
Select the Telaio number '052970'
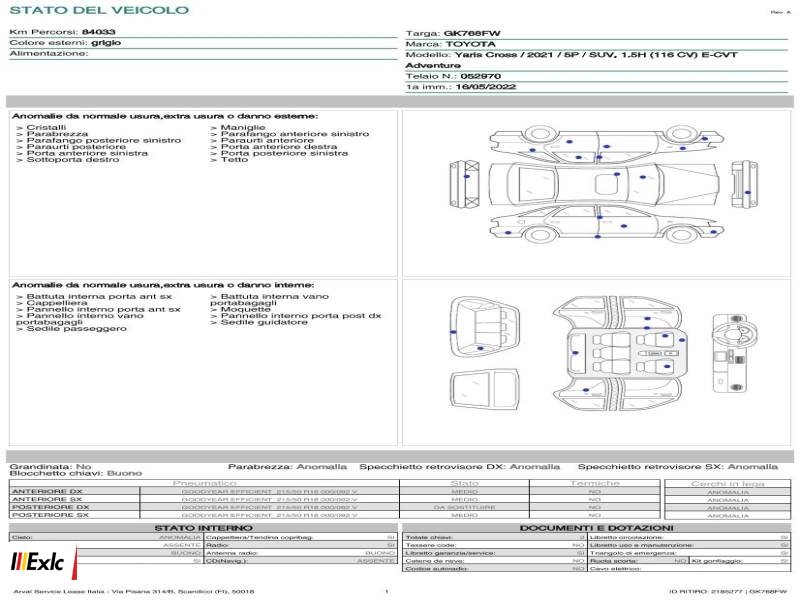481,76
